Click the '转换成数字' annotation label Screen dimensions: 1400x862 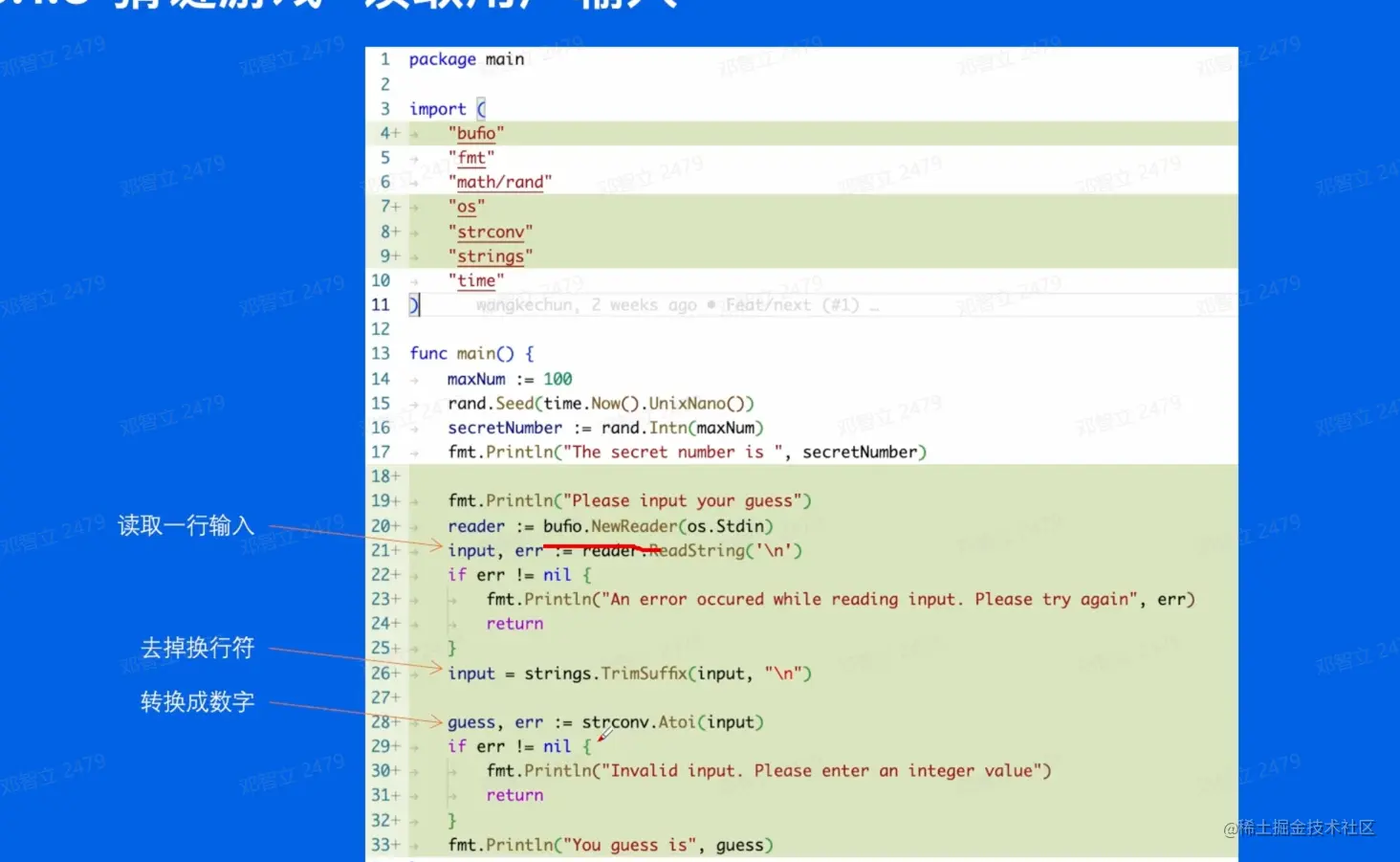click(198, 701)
